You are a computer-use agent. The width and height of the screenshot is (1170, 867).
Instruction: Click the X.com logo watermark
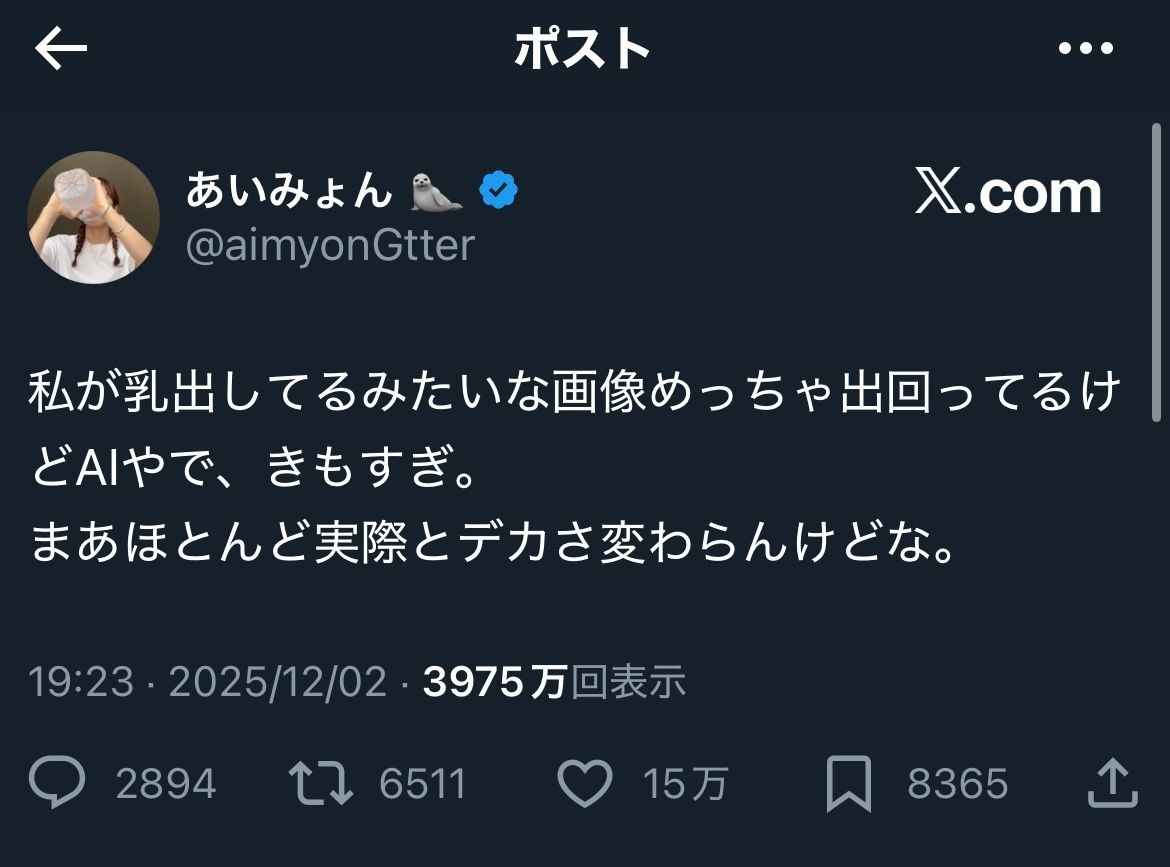[1007, 191]
